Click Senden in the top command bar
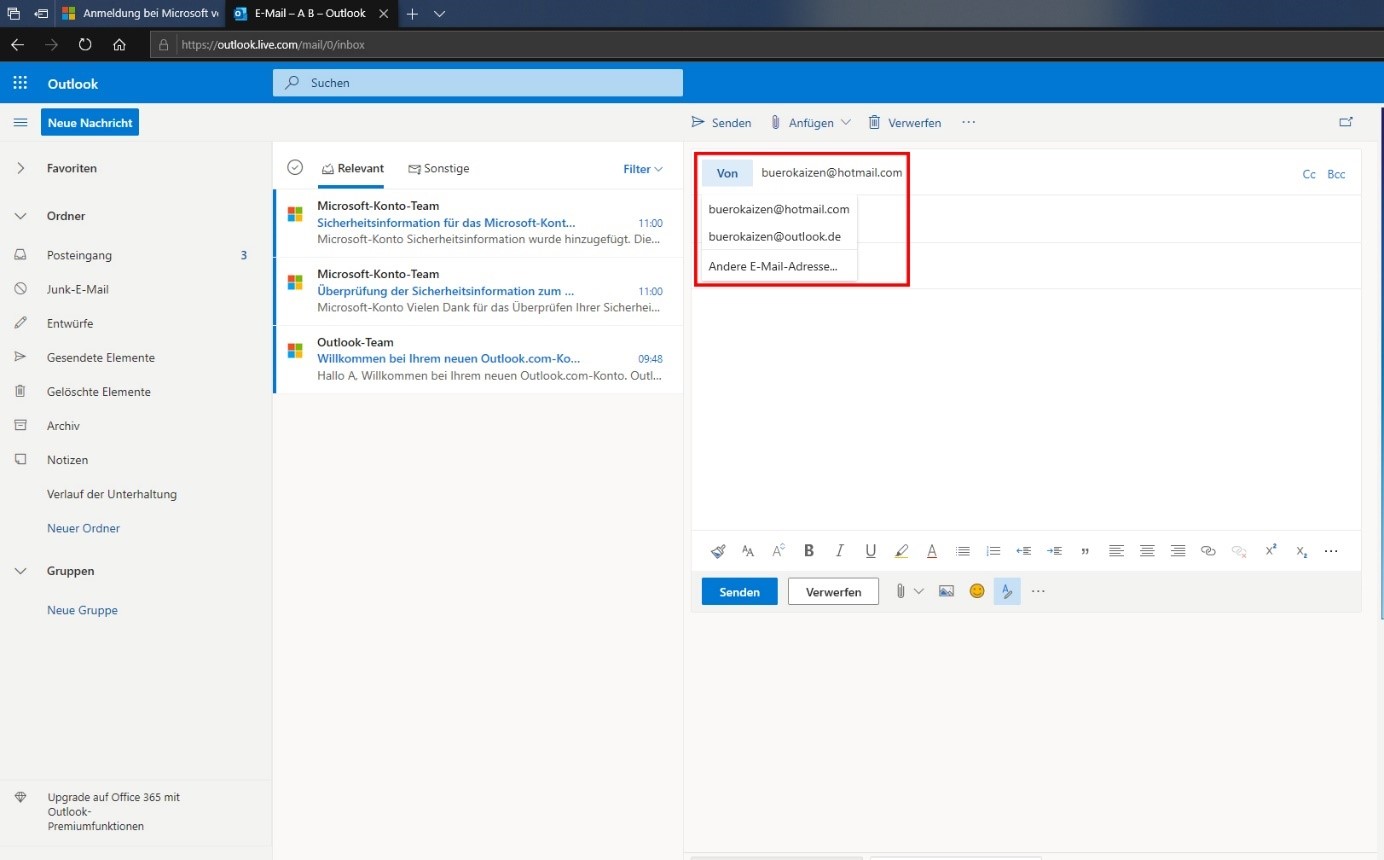 [x=721, y=122]
